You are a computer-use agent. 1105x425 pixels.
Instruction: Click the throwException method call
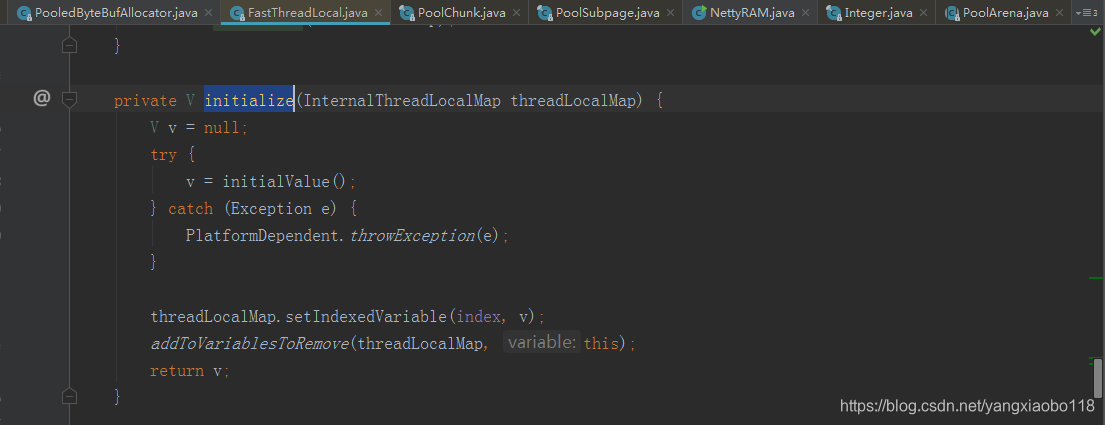click(413, 235)
